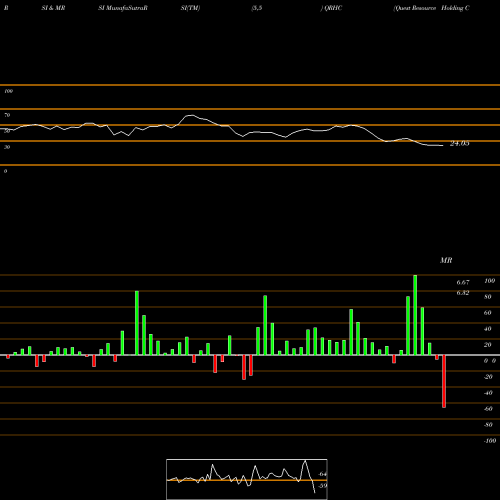Click the latest RSI value '24.05'
Viewport: 500px width, 500px height.
pos(460,144)
